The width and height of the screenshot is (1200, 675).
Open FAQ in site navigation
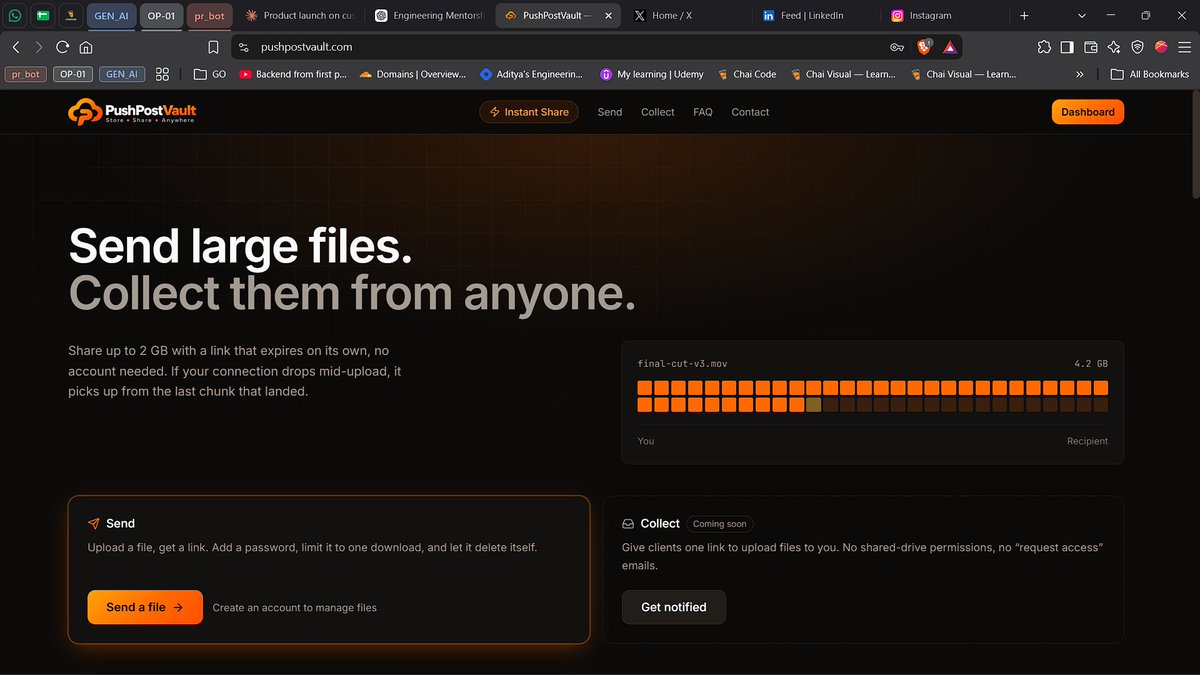(x=703, y=112)
